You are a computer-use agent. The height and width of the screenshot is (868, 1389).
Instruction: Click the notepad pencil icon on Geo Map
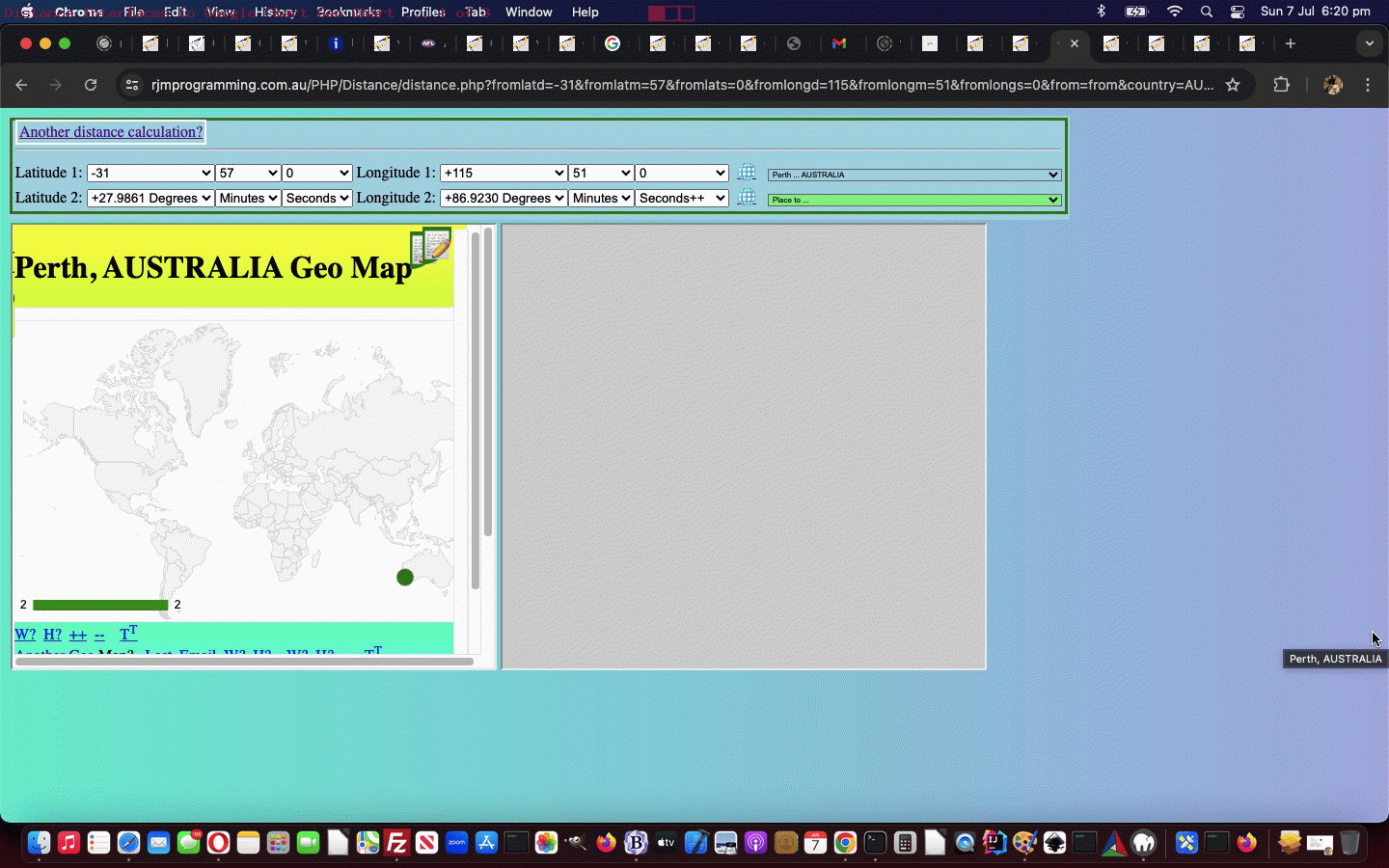point(431,247)
